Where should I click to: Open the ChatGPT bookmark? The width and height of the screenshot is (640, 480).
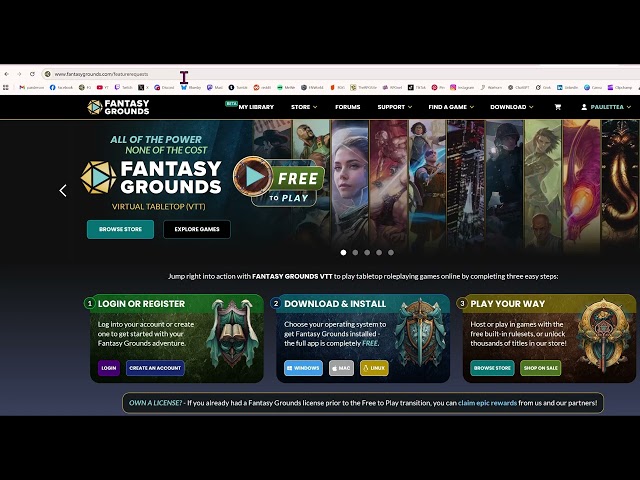pyautogui.click(x=518, y=87)
